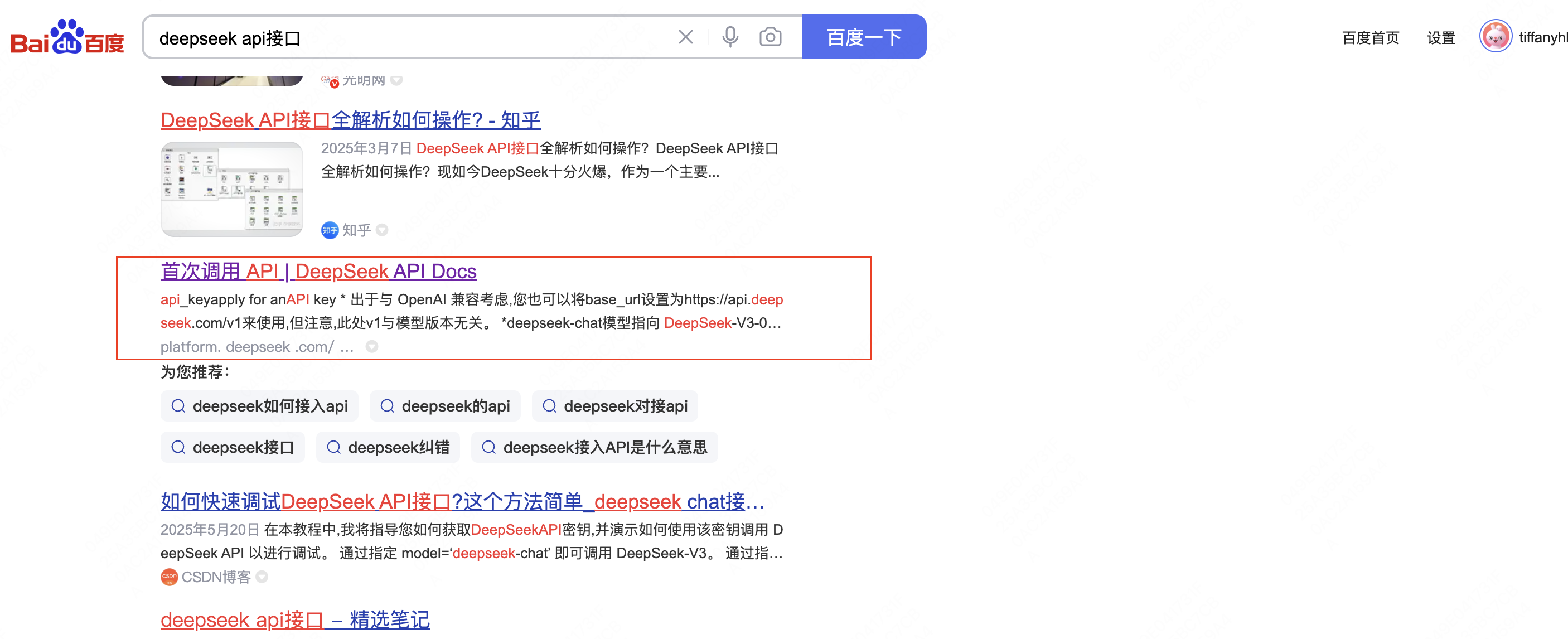Click the CSDN博客 source icon

(168, 577)
